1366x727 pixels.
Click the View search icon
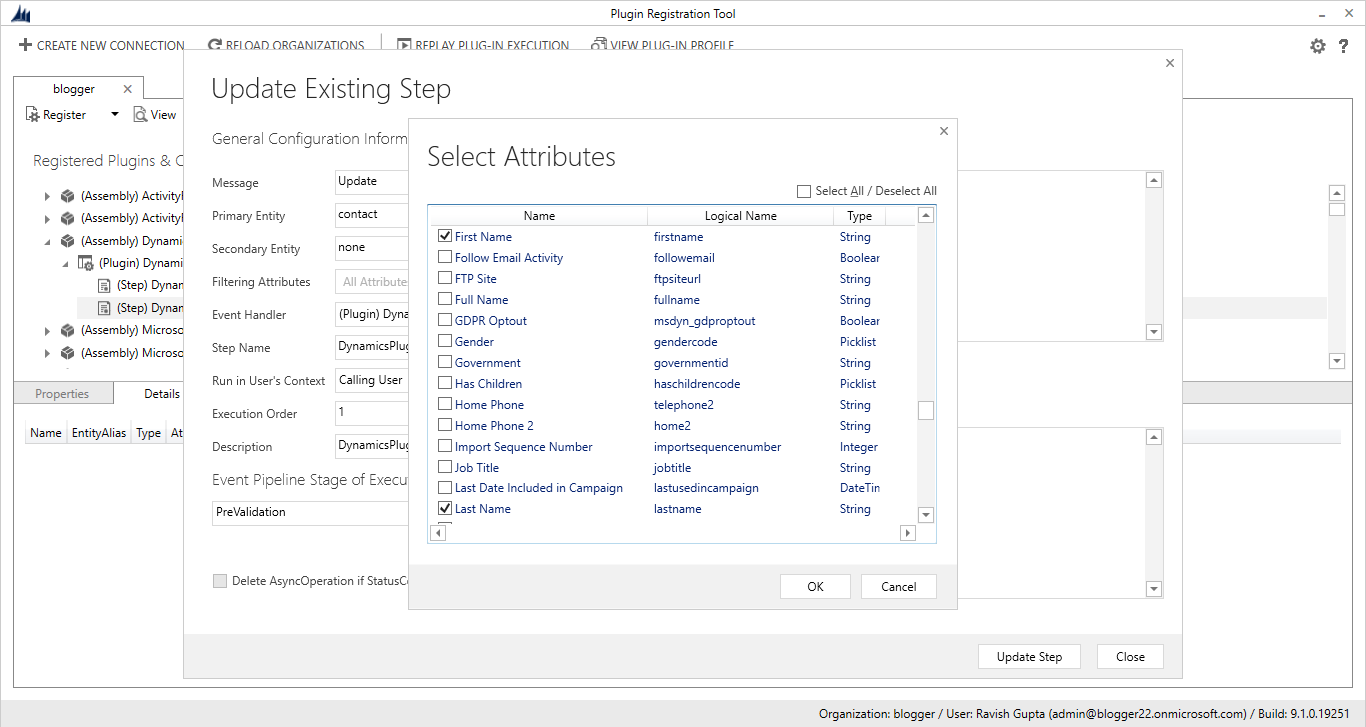(139, 113)
